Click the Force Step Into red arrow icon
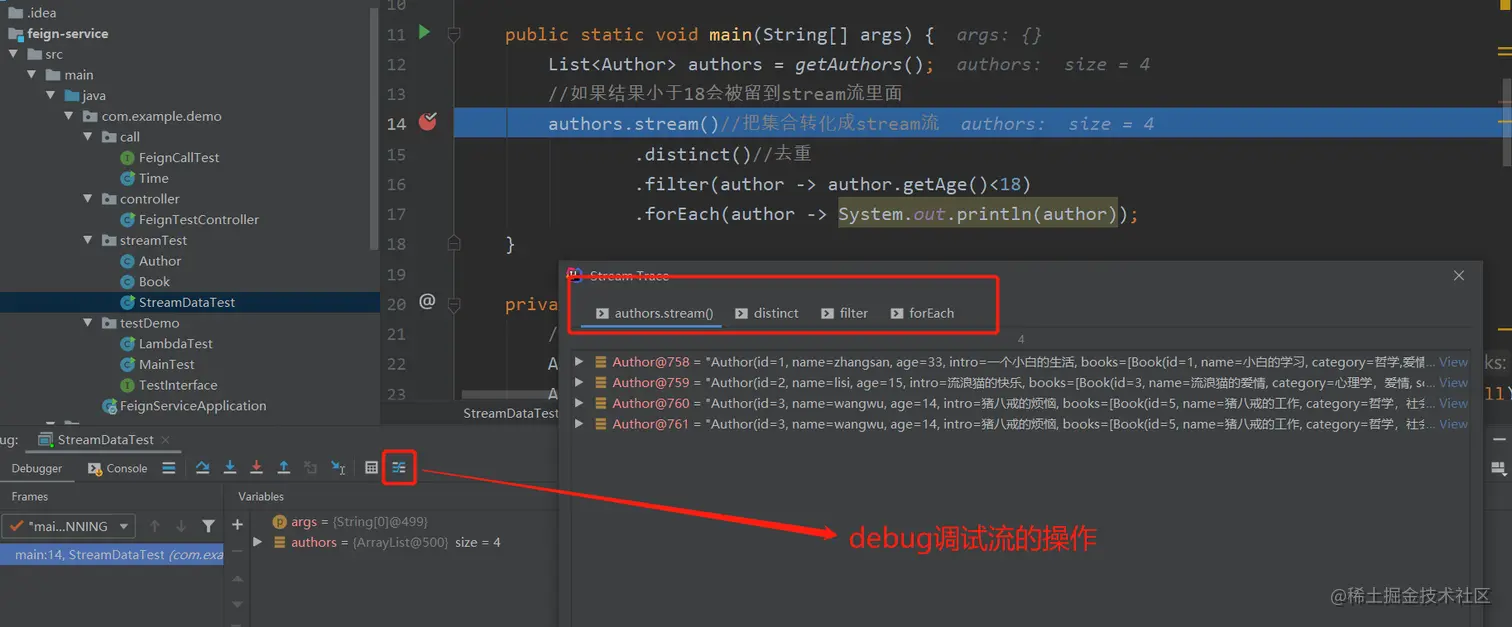This screenshot has width=1512, height=627. [x=257, y=467]
